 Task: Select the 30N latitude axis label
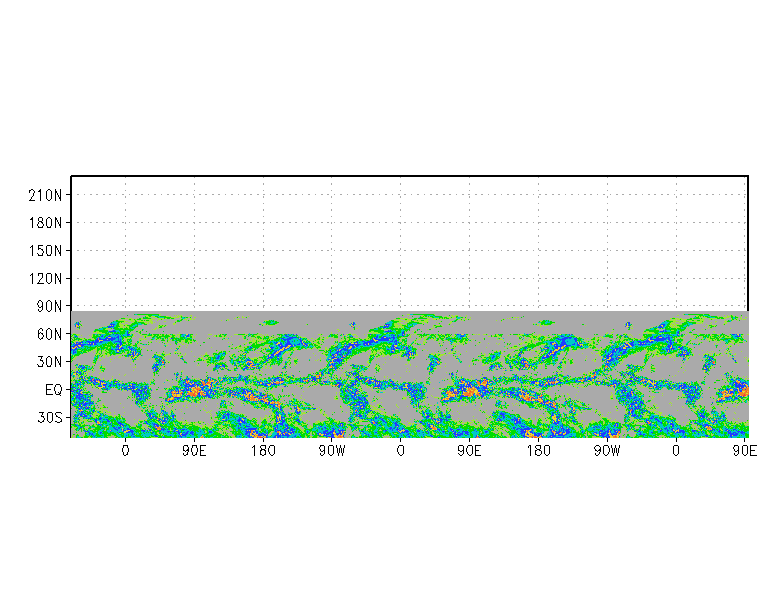click(x=50, y=362)
